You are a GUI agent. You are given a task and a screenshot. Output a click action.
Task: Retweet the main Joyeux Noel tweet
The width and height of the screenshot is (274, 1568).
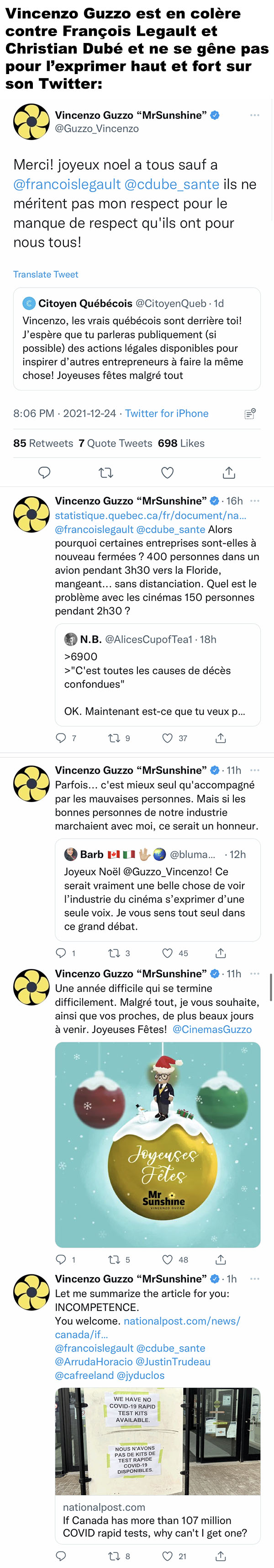(105, 472)
